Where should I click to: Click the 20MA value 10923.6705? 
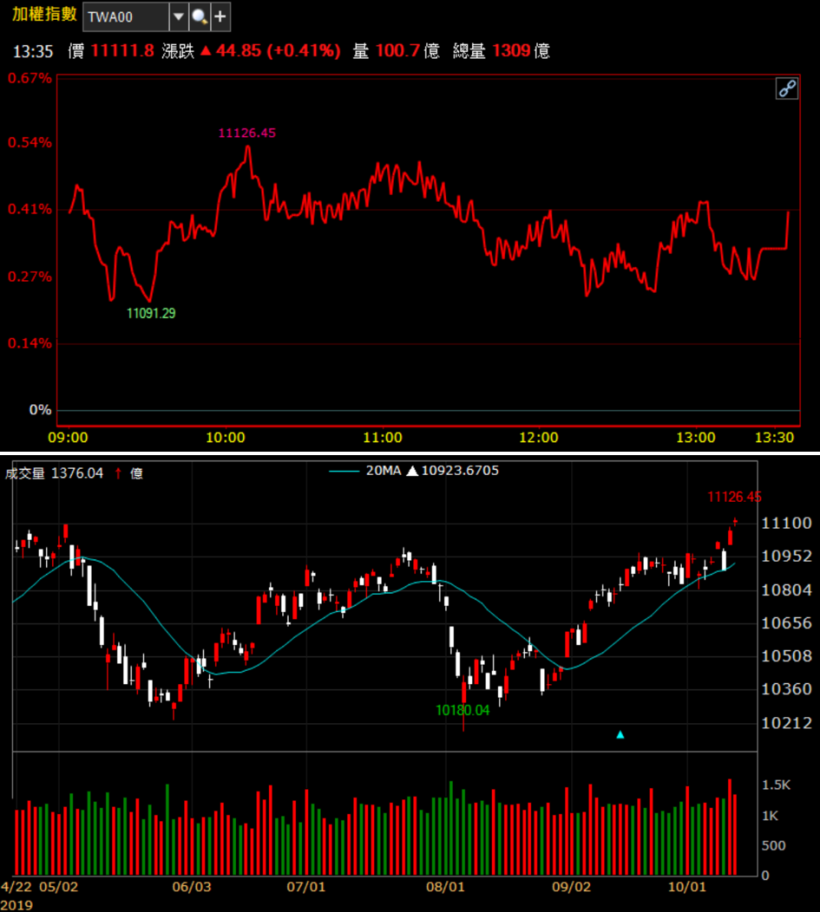click(460, 471)
